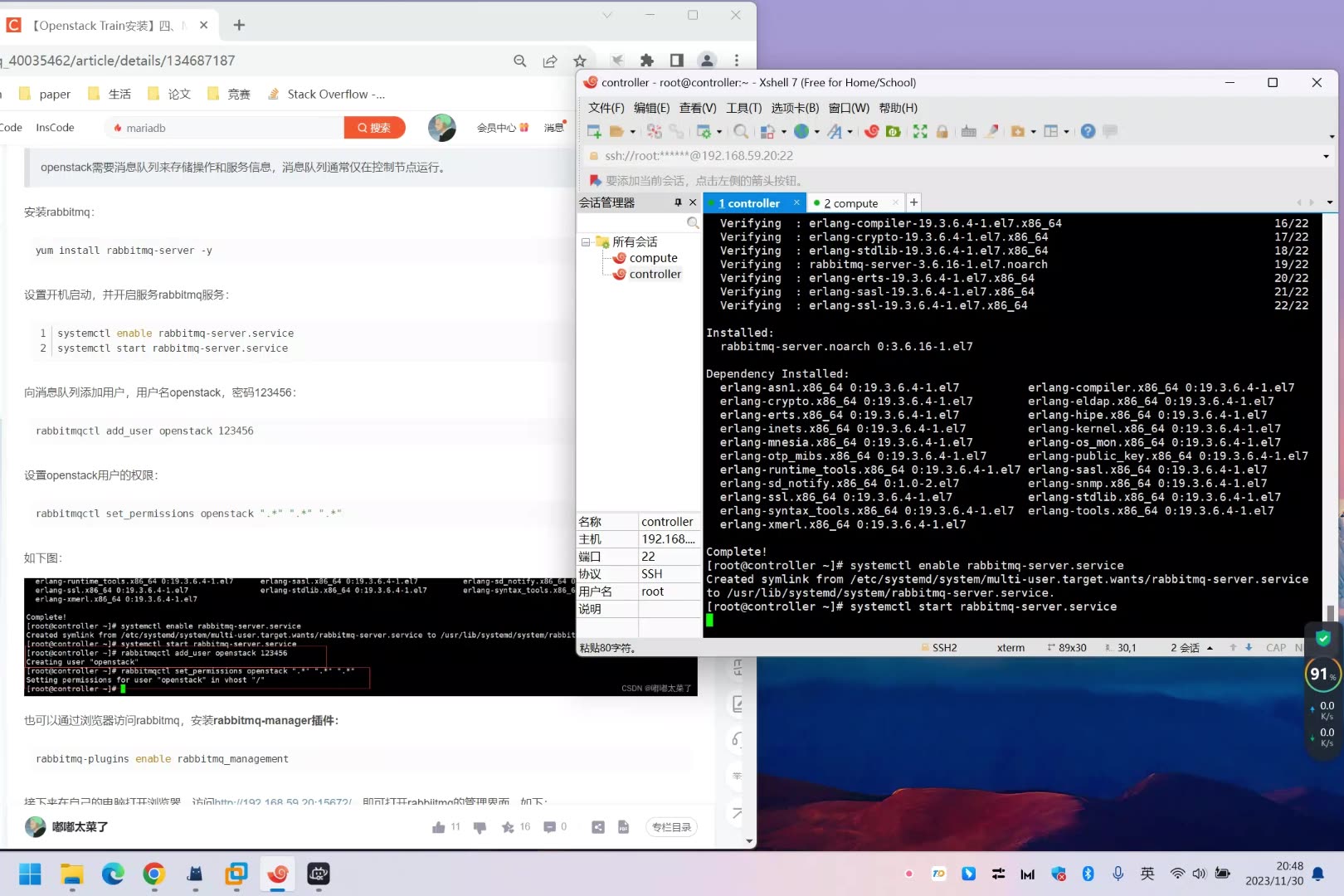Click the Xshell ssh address field

[954, 156]
